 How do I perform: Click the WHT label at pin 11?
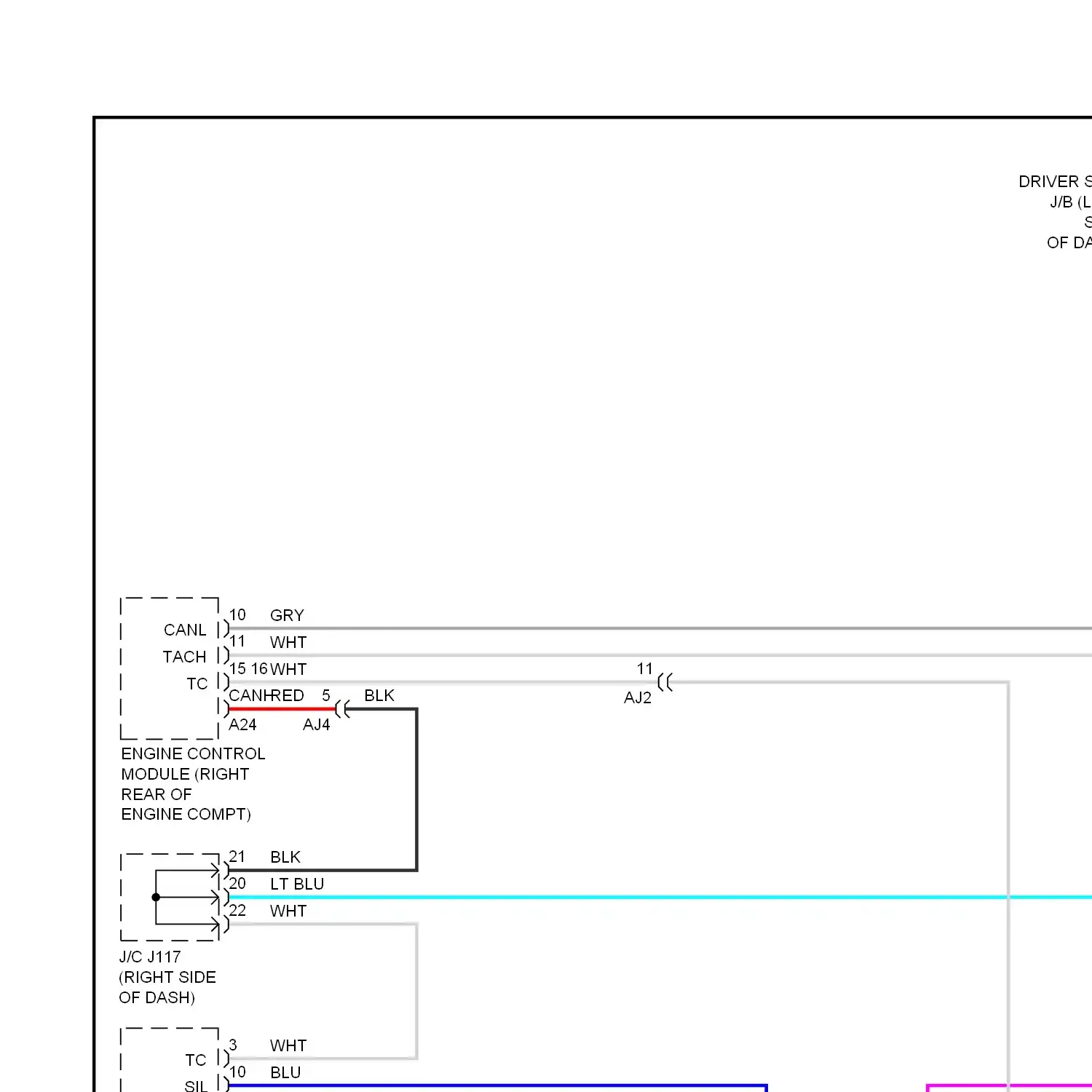288,642
